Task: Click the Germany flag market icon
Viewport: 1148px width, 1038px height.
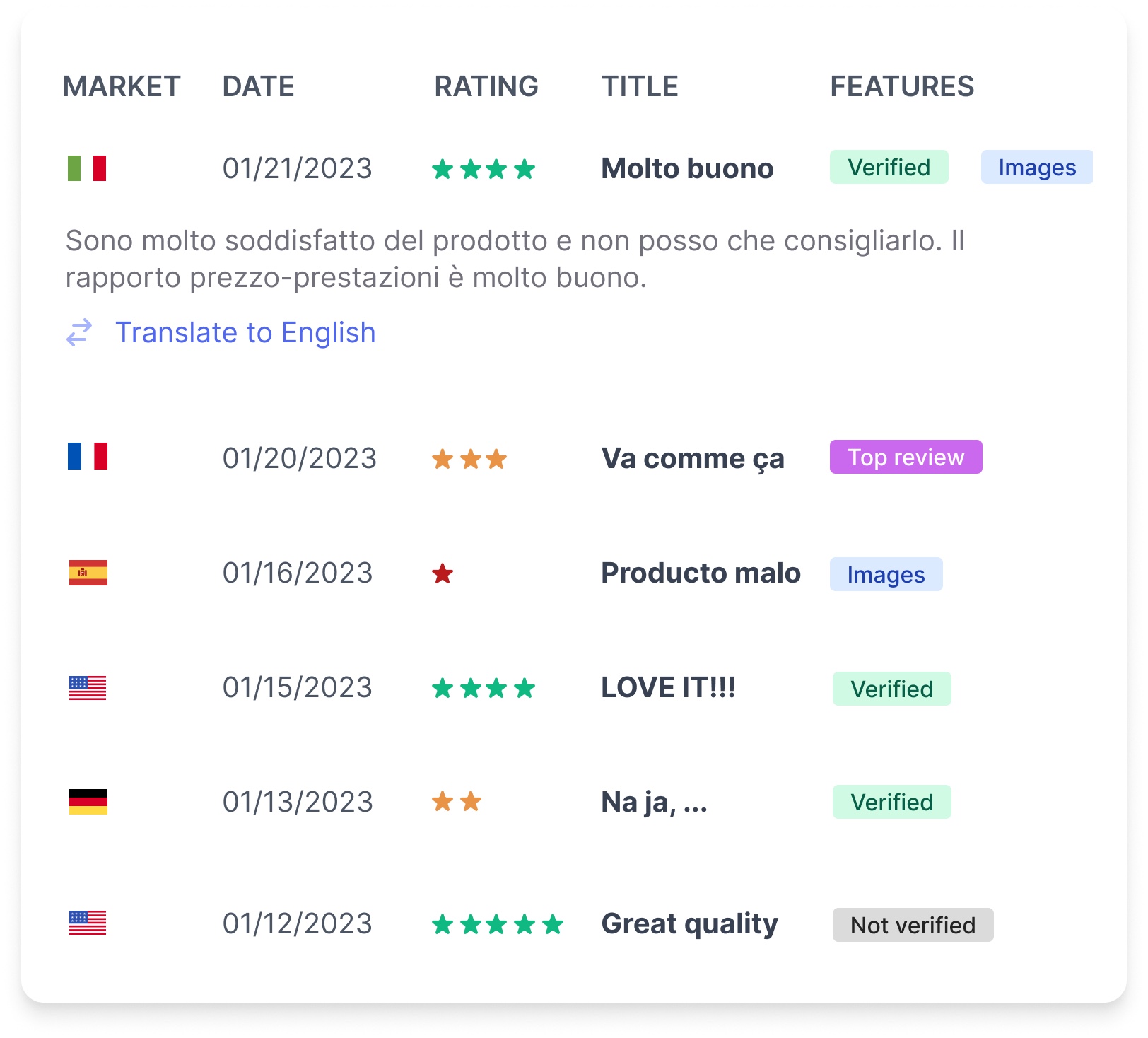Action: pyautogui.click(x=88, y=802)
